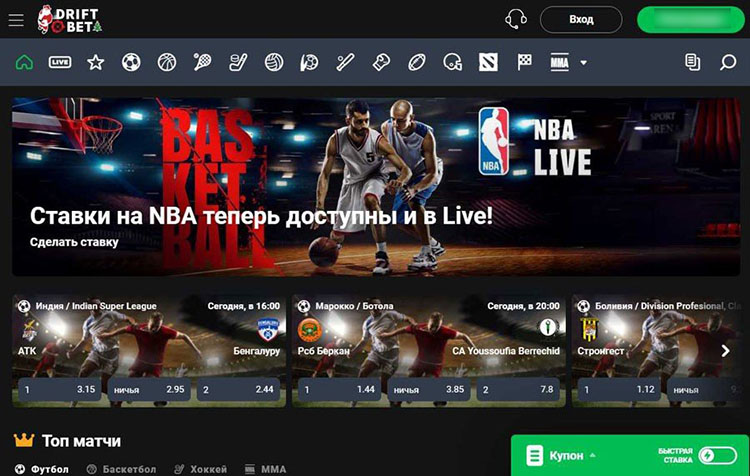Select basketball in sports bar

[167, 62]
